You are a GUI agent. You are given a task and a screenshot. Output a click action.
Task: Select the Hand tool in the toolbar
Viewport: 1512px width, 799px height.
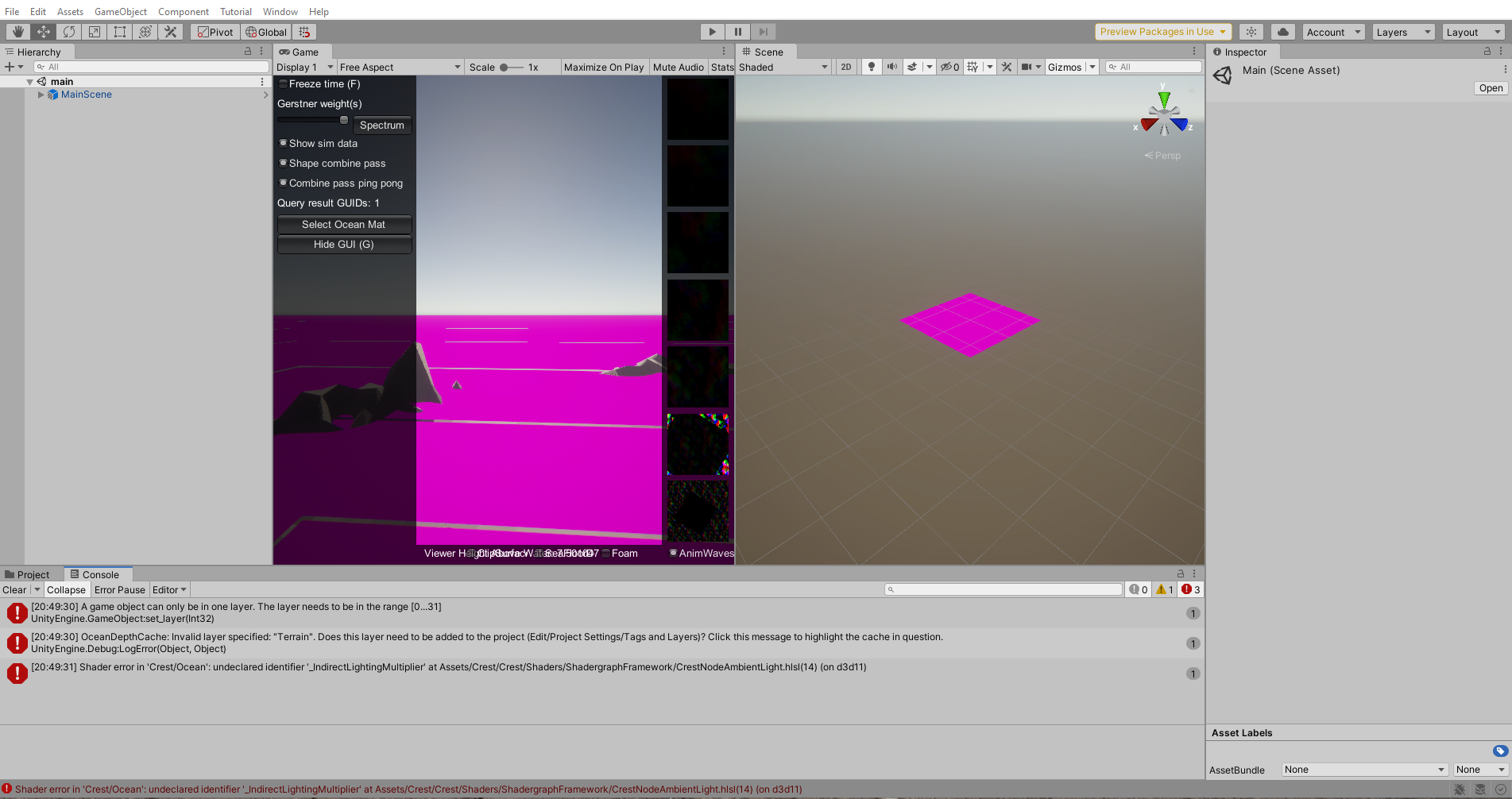click(x=17, y=32)
